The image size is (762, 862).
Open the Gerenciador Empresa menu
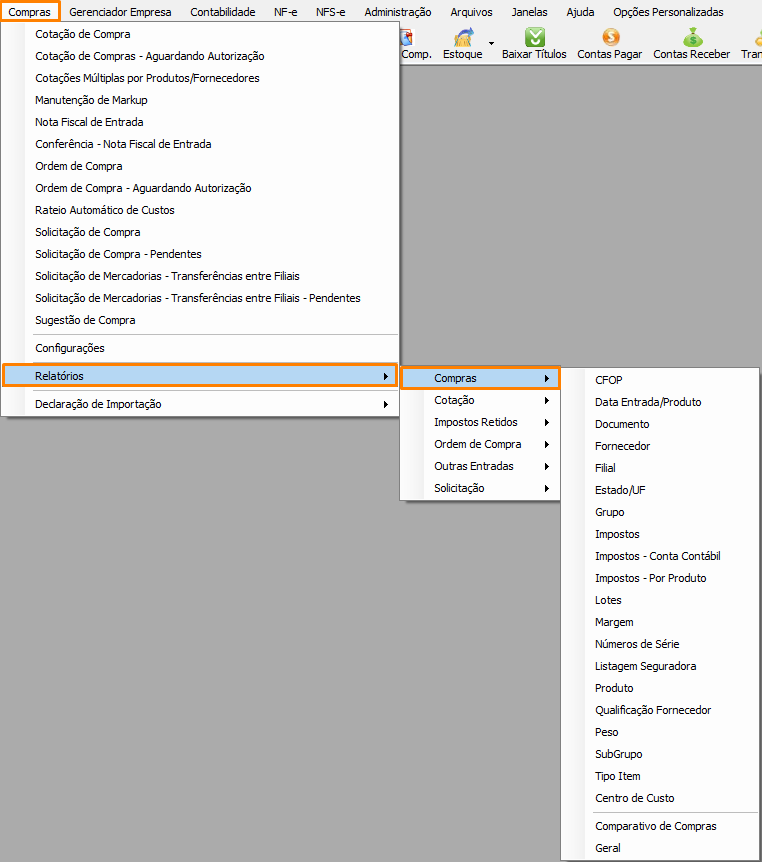click(120, 12)
